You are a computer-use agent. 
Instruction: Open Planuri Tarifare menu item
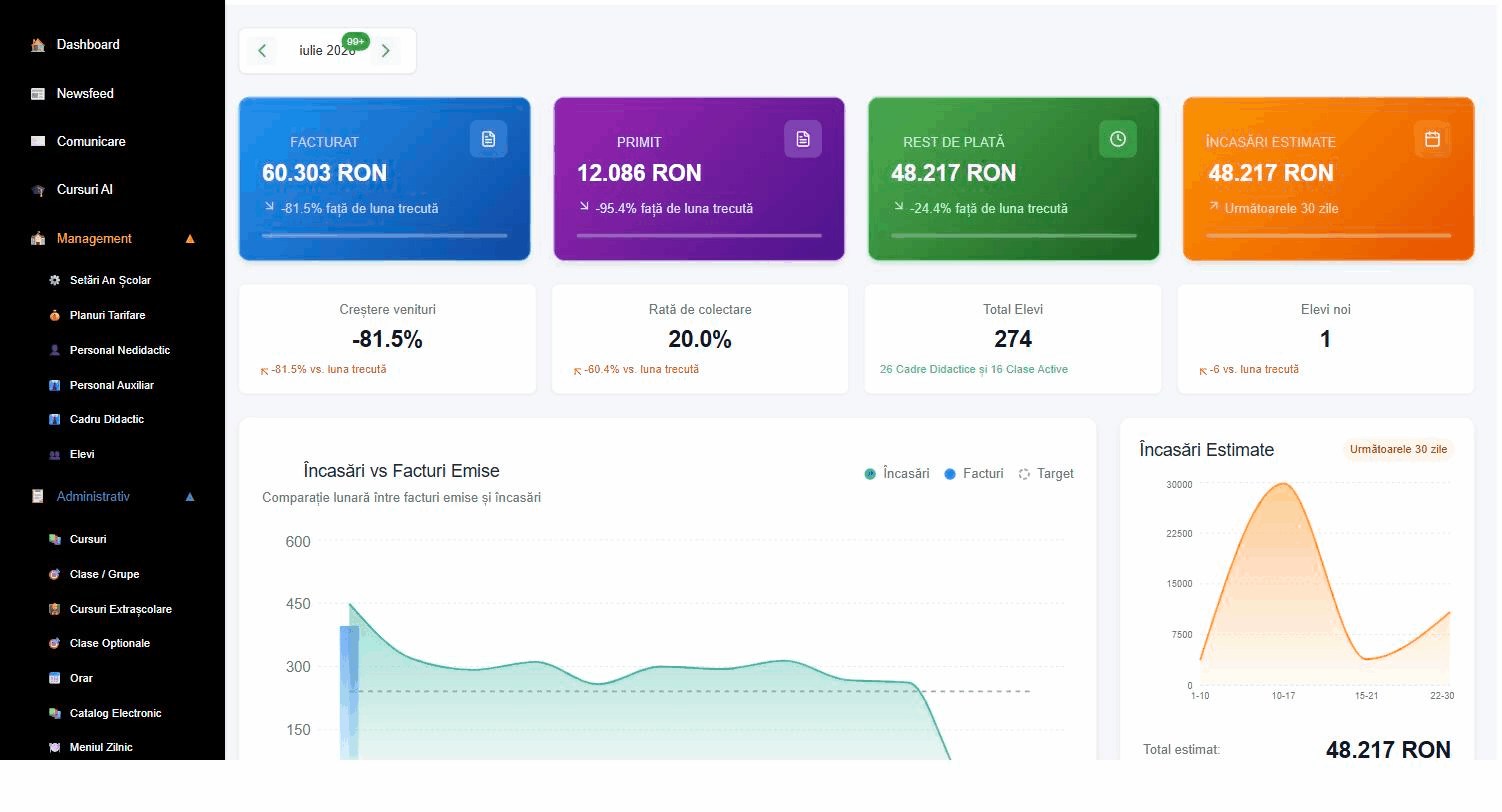point(107,316)
